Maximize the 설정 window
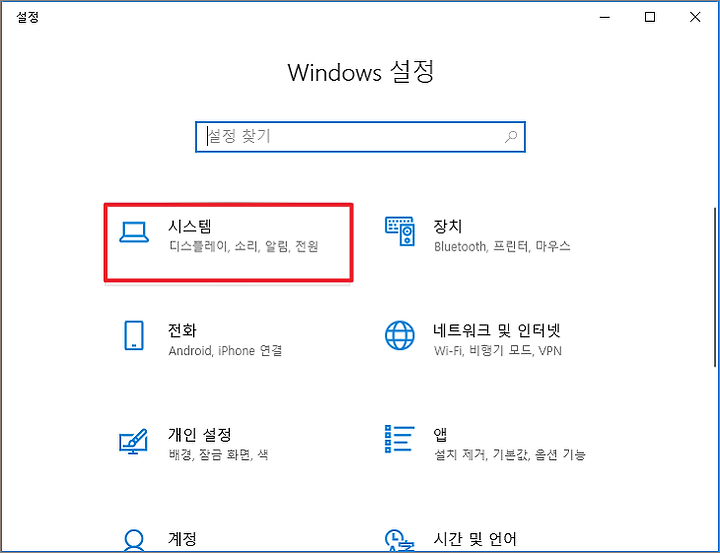The image size is (720, 553). pos(650,17)
